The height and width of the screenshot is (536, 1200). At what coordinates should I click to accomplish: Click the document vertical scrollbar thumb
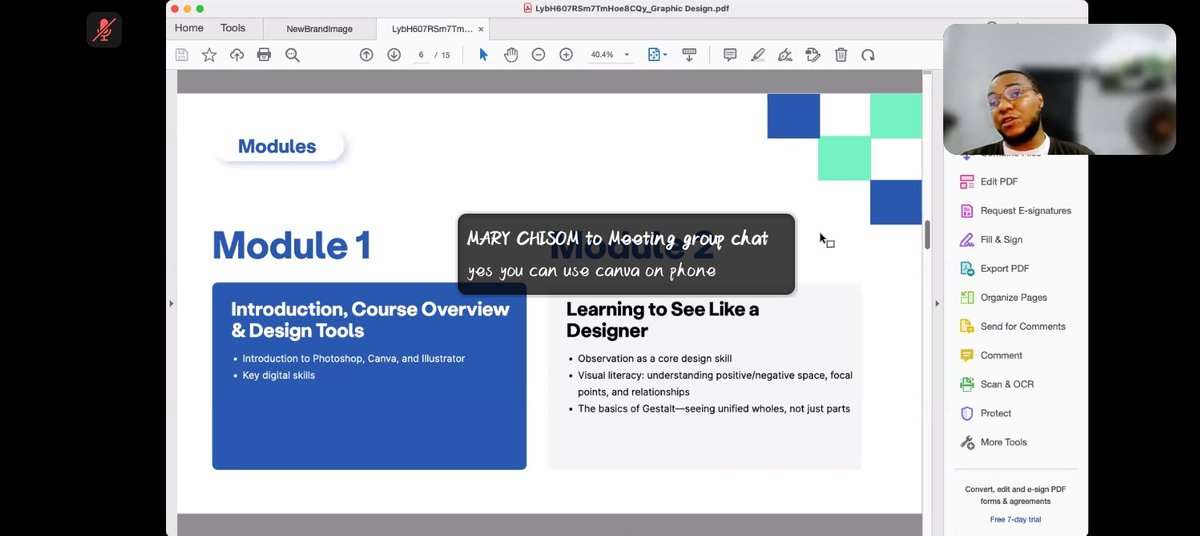(927, 235)
